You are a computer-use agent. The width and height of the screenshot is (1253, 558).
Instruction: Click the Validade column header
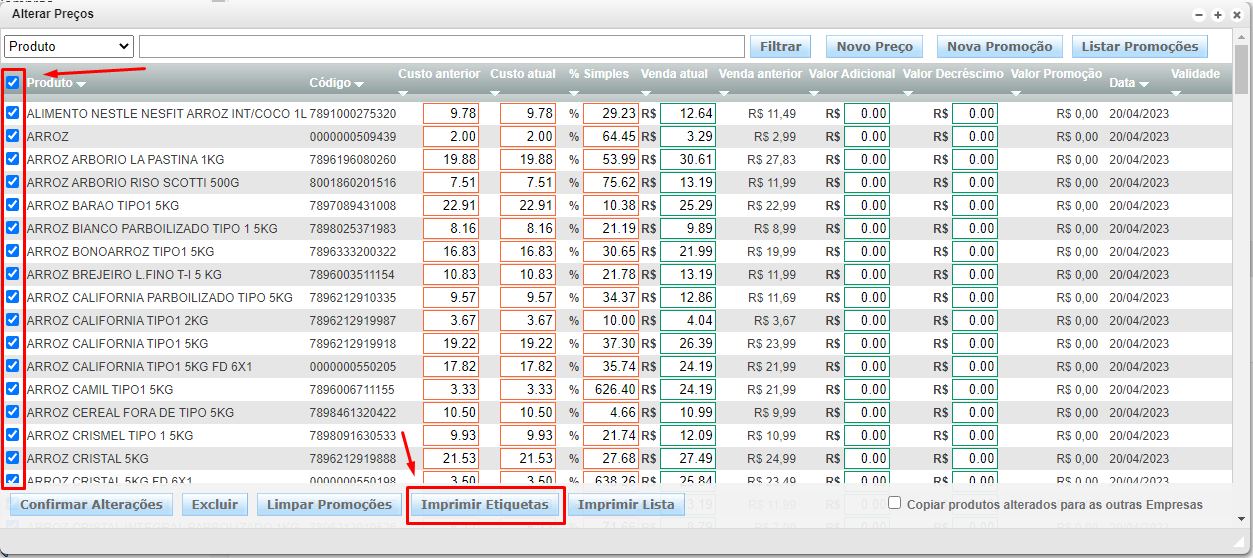click(1195, 74)
